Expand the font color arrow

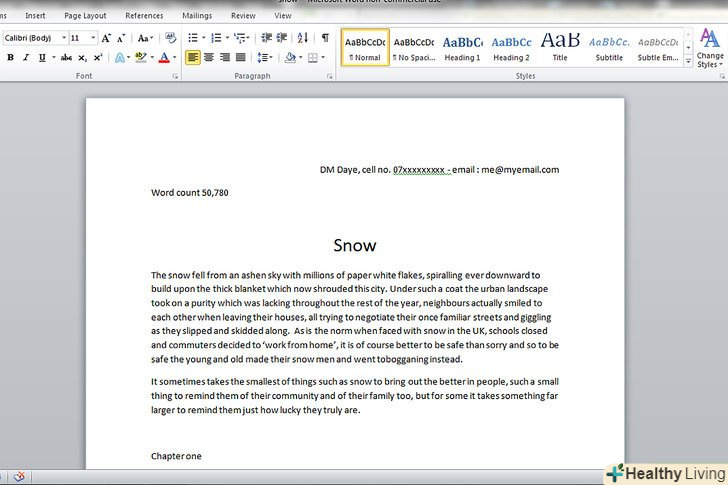point(175,58)
